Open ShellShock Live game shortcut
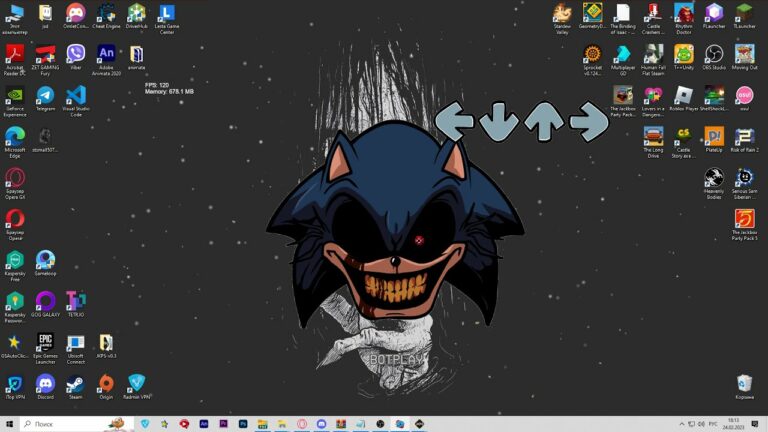The width and height of the screenshot is (768, 432). point(714,99)
